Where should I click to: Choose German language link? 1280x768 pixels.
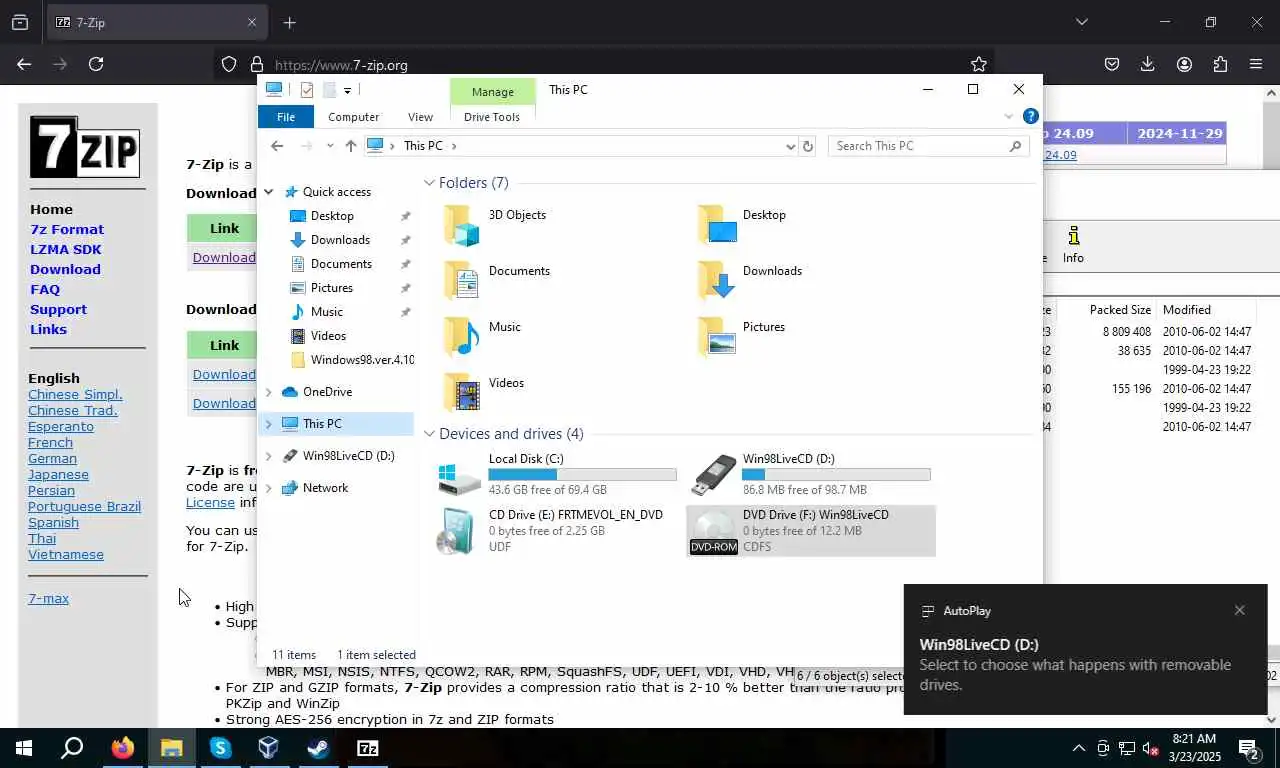[52, 458]
